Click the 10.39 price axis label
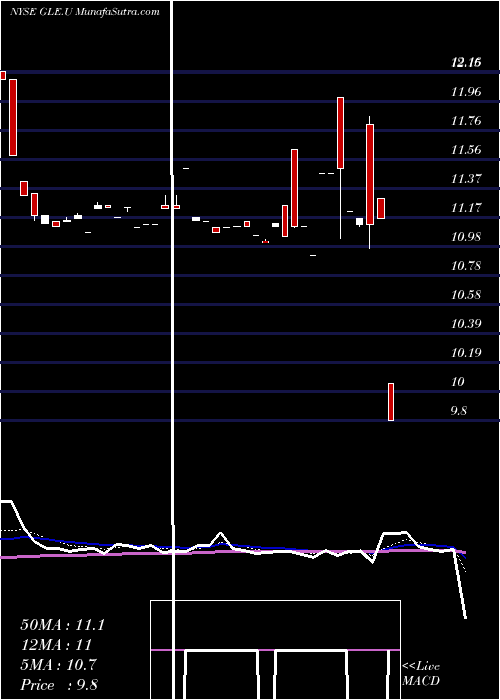Viewport: 500px width, 700px height. 466,324
